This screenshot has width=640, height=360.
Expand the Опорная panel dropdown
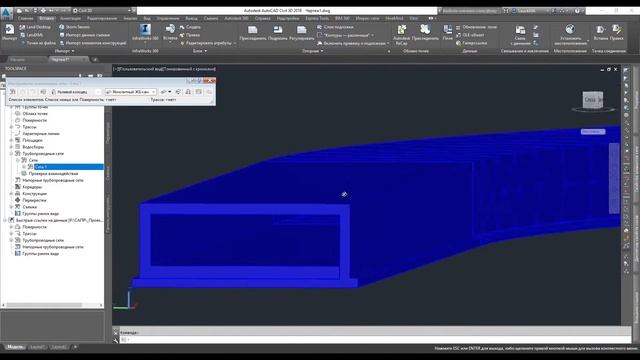point(313,51)
